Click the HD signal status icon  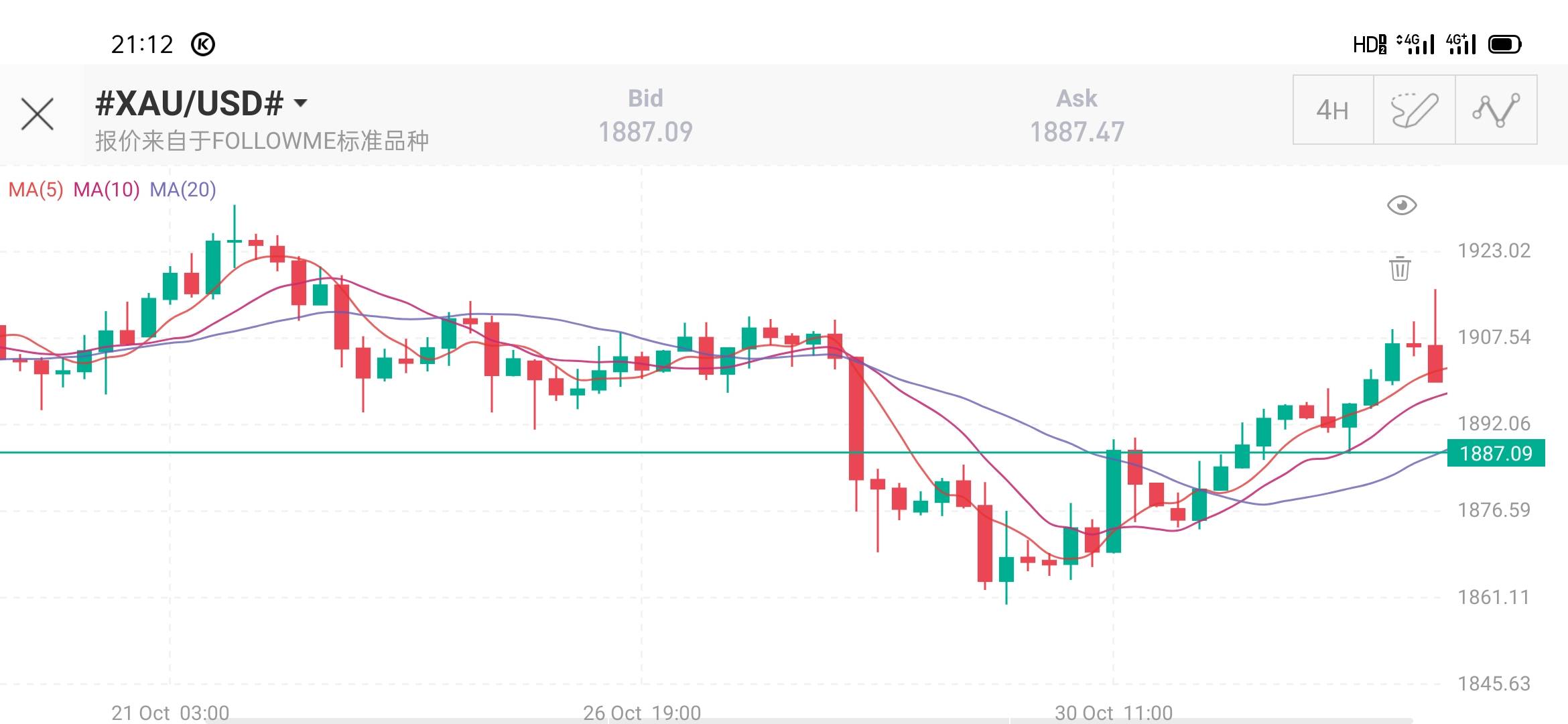pos(1369,45)
